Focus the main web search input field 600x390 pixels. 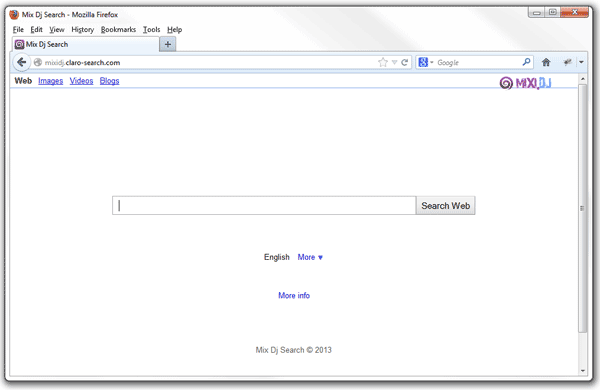264,206
